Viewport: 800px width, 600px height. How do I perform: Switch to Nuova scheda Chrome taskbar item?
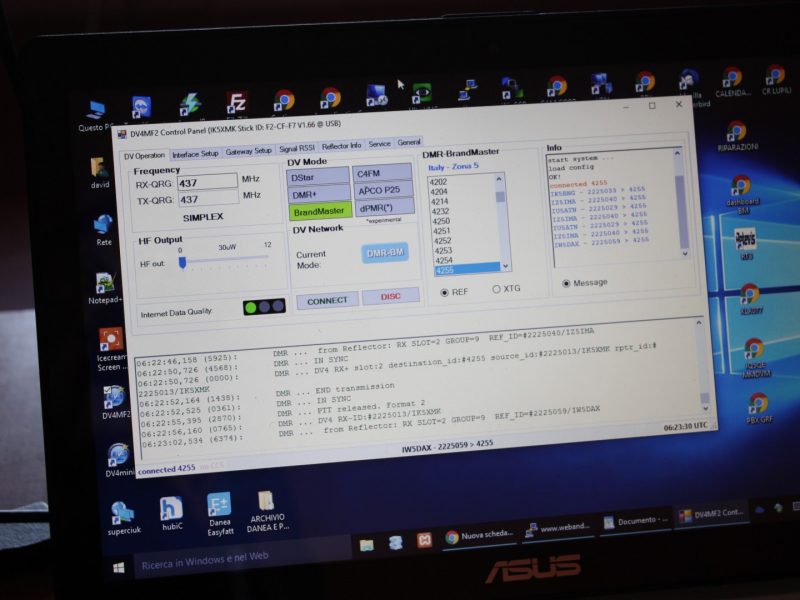click(x=479, y=535)
